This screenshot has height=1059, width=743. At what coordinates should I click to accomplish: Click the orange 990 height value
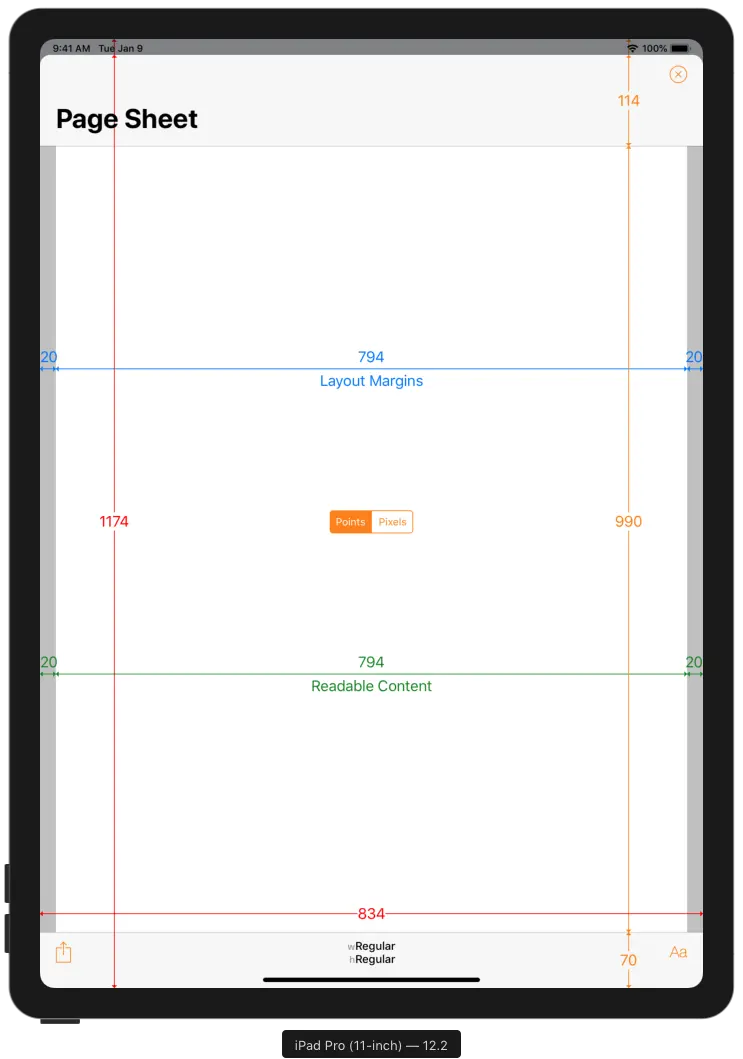pyautogui.click(x=628, y=521)
